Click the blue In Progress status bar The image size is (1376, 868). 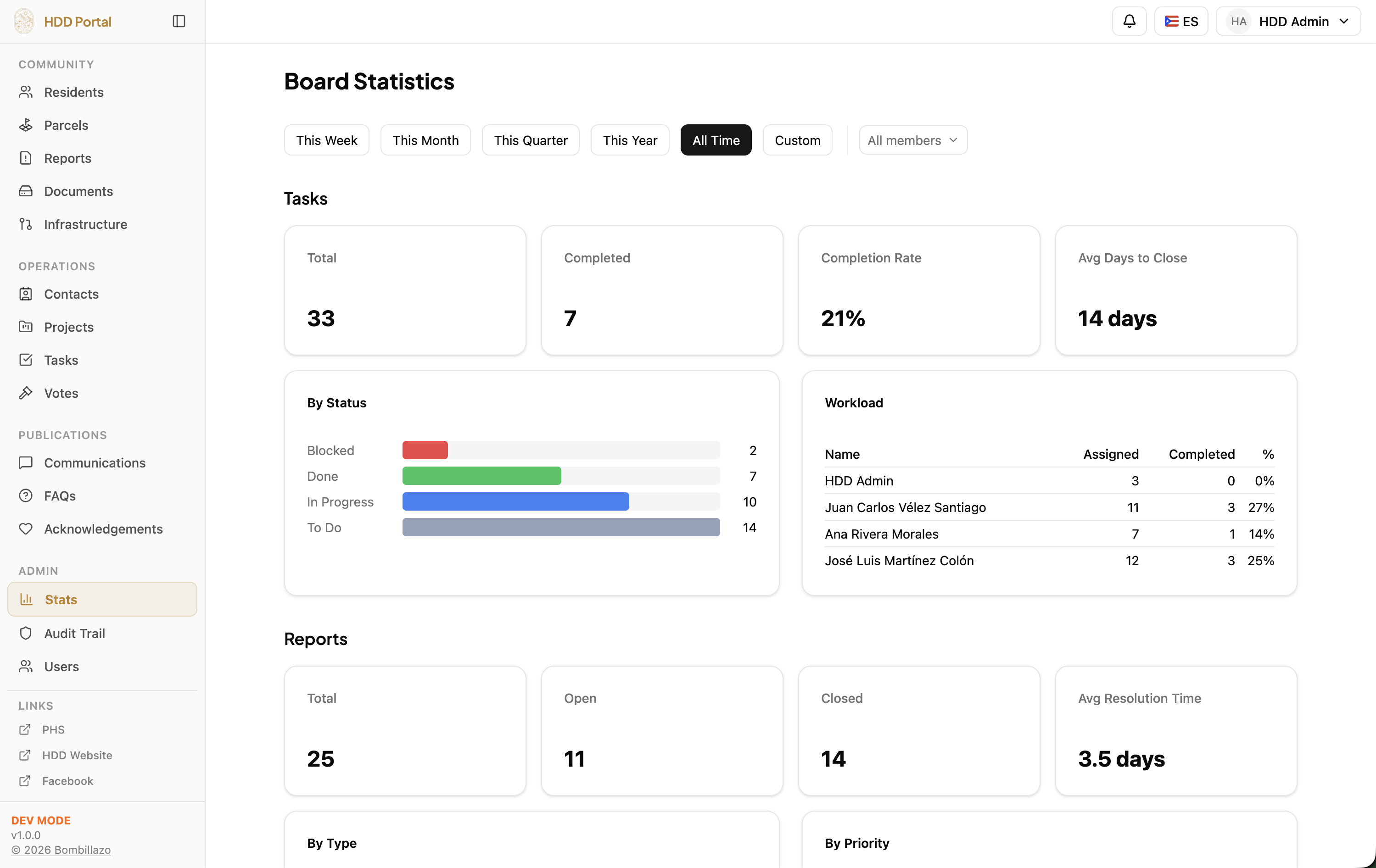[x=515, y=502]
